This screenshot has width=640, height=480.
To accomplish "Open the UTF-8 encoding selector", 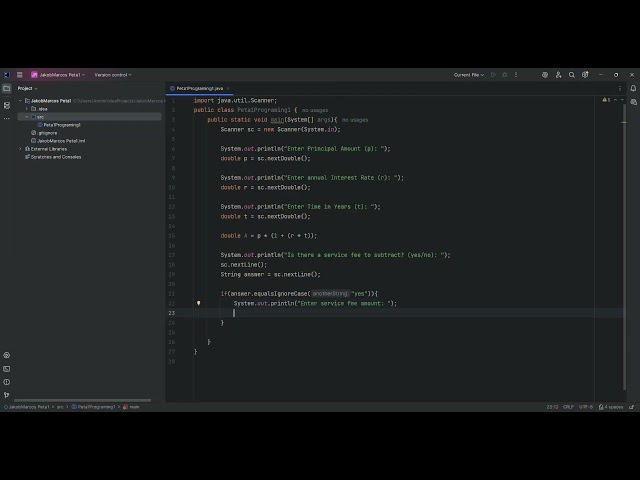I will tap(586, 407).
